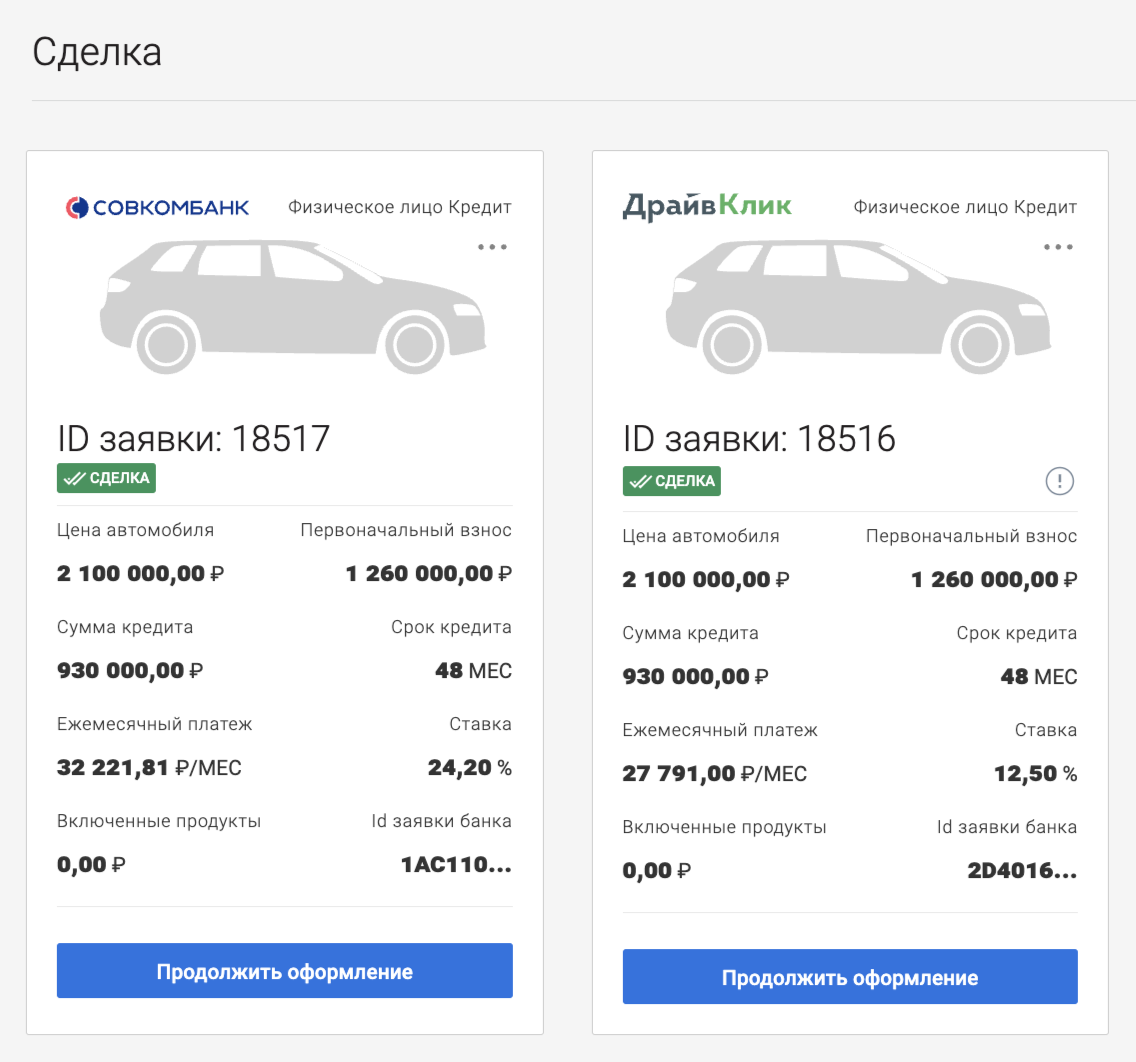Select the ID заявки: 18516 heading
Viewport: 1136px width, 1062px height.
point(759,438)
